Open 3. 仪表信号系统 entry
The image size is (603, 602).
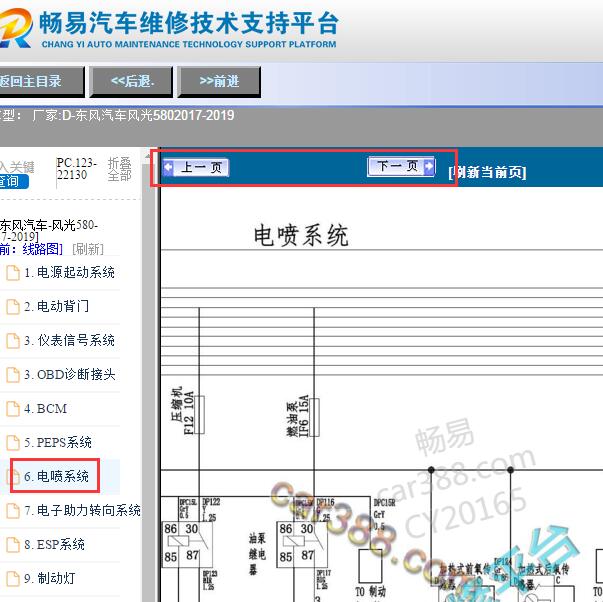click(69, 340)
